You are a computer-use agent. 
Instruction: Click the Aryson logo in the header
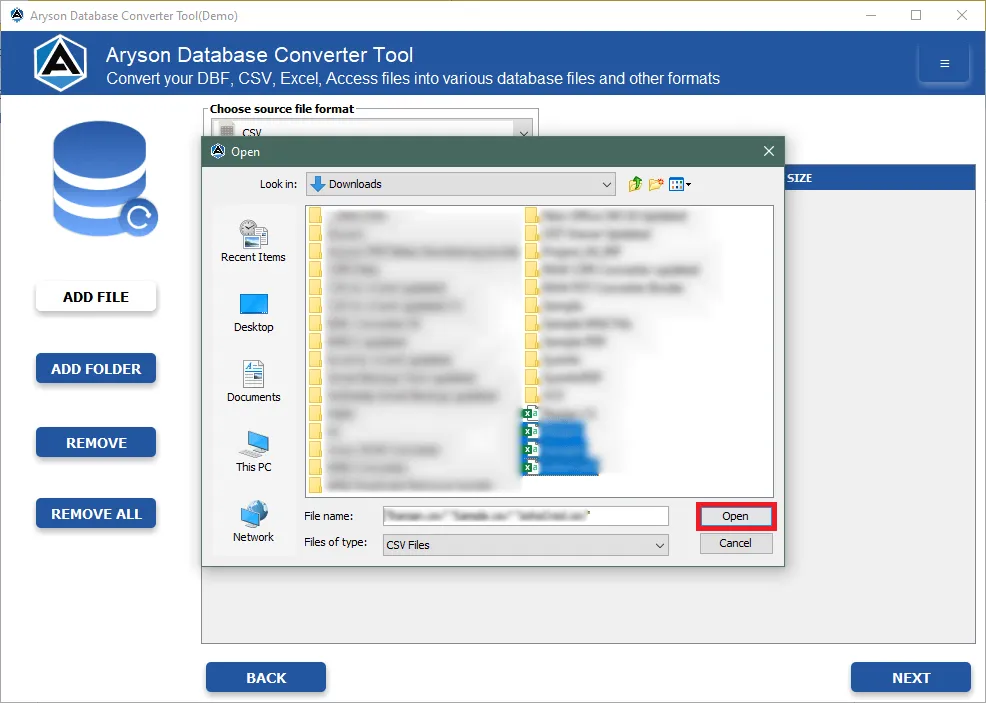60,63
